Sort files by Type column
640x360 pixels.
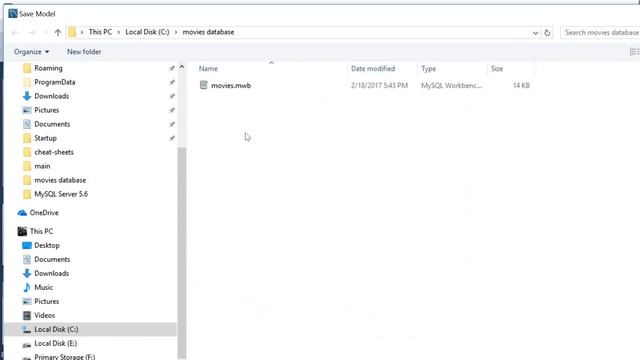tap(429, 69)
